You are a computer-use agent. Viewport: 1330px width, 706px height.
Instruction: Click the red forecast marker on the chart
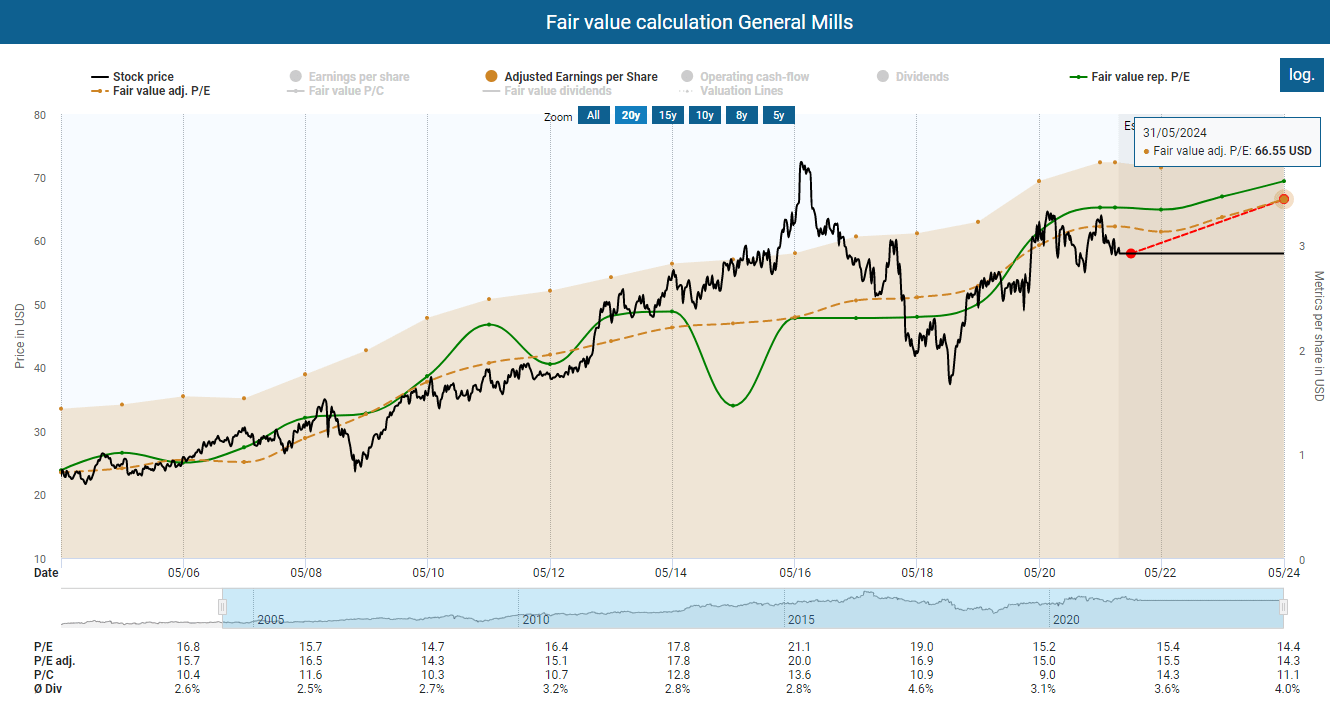click(1130, 253)
